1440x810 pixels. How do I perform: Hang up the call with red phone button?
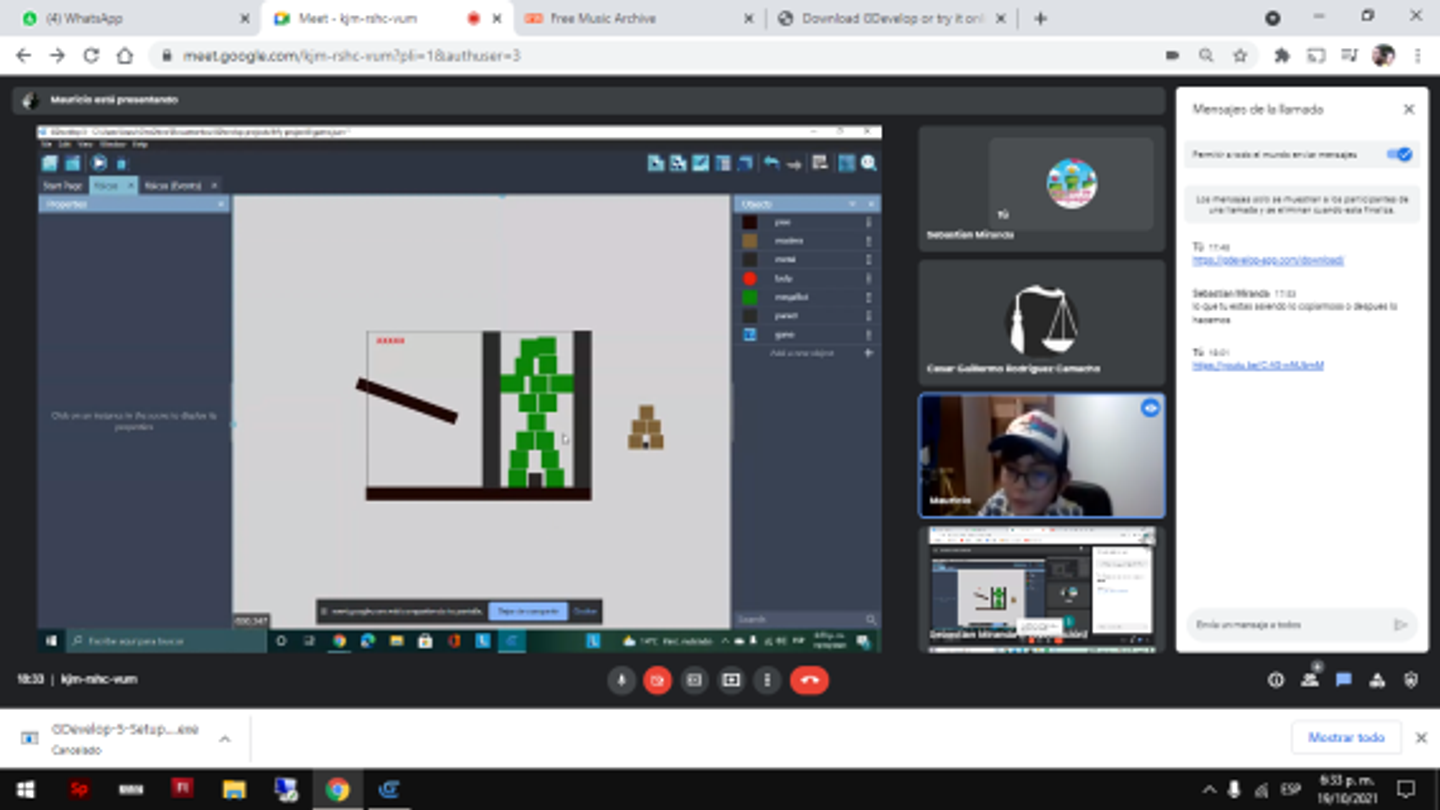(809, 680)
